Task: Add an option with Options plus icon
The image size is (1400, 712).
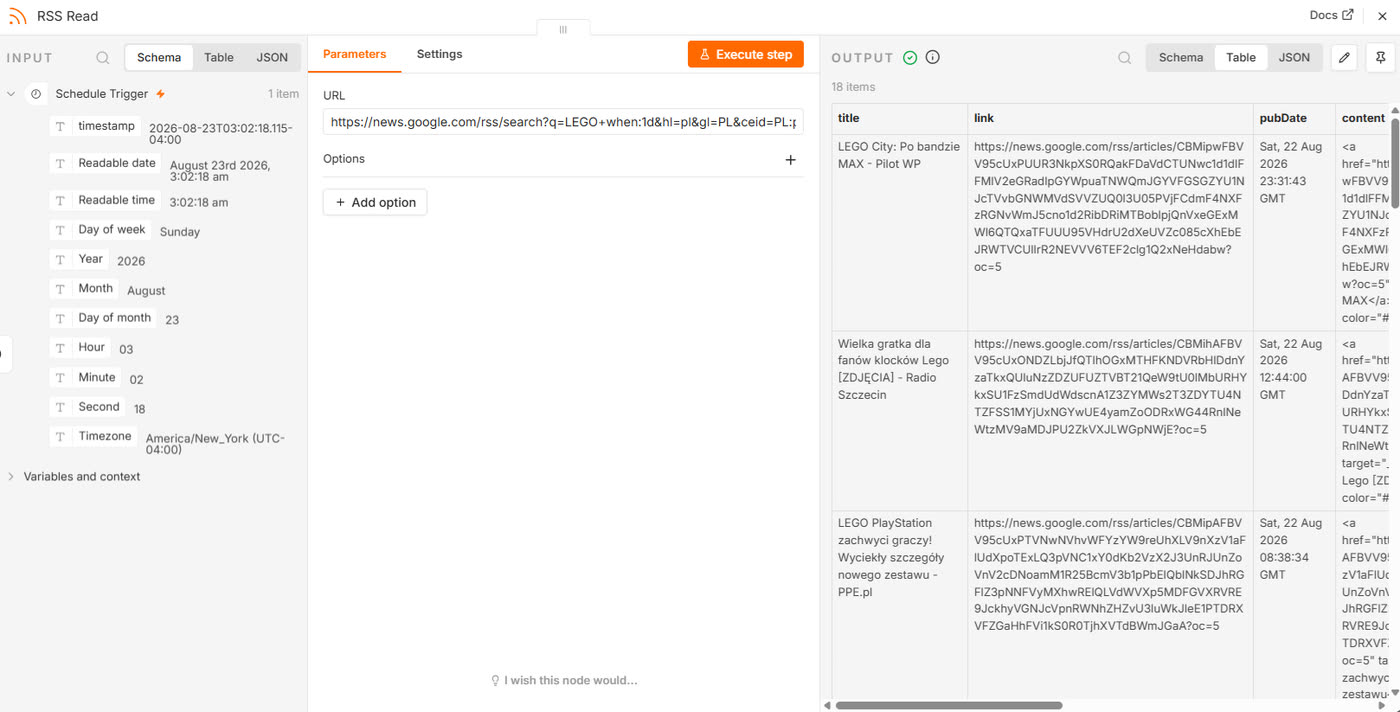Action: point(791,159)
